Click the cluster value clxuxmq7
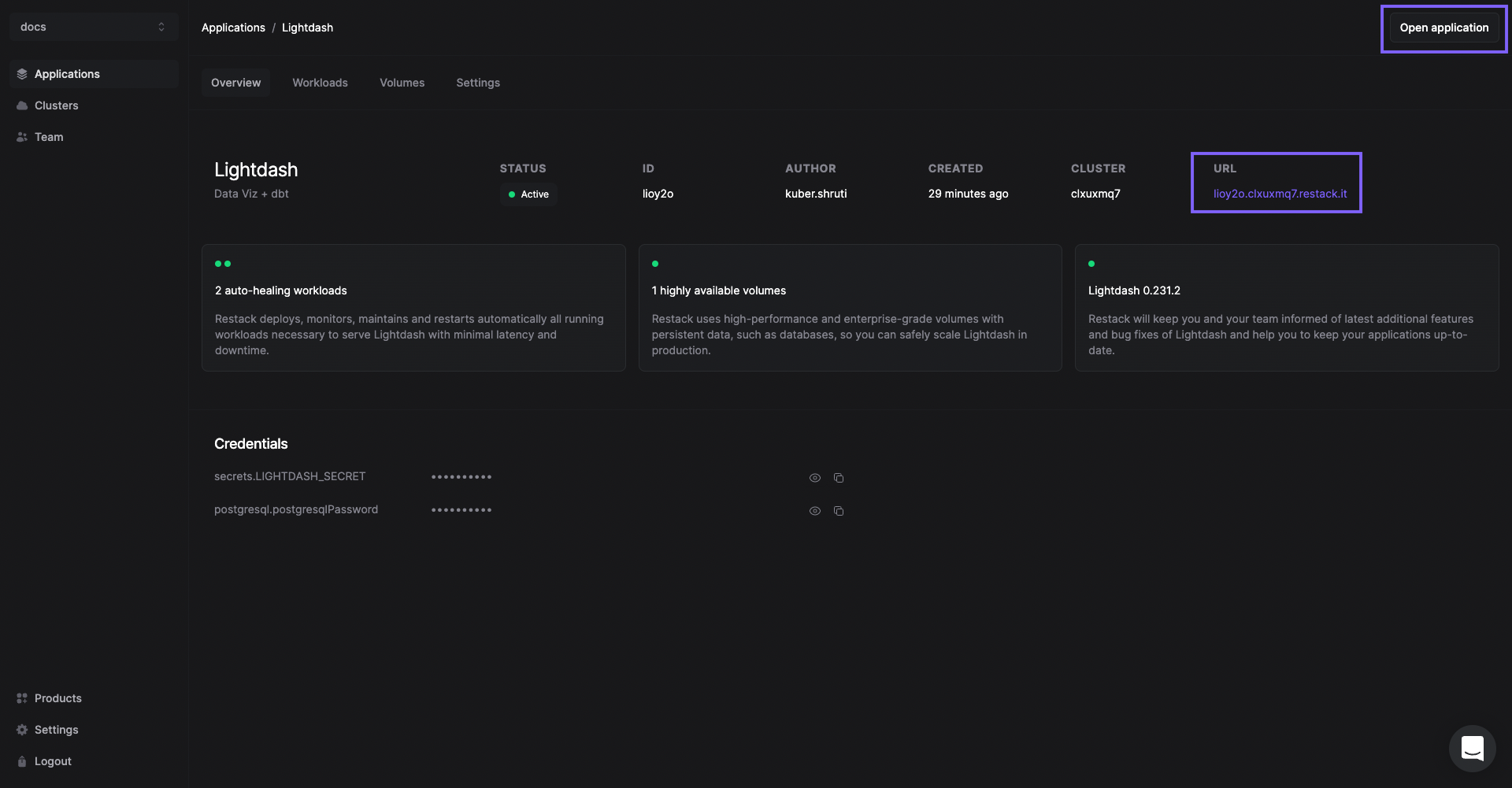The width and height of the screenshot is (1512, 788). pyautogui.click(x=1095, y=194)
